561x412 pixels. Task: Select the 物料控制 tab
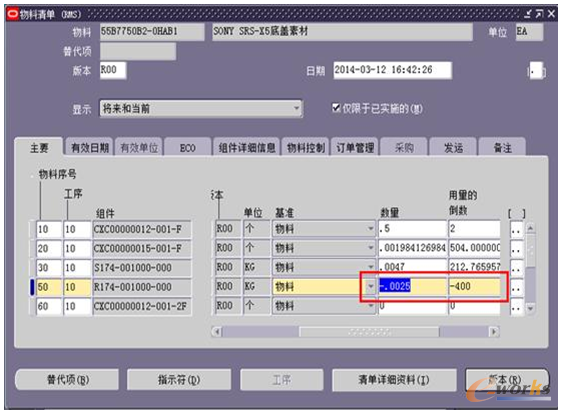[306, 147]
